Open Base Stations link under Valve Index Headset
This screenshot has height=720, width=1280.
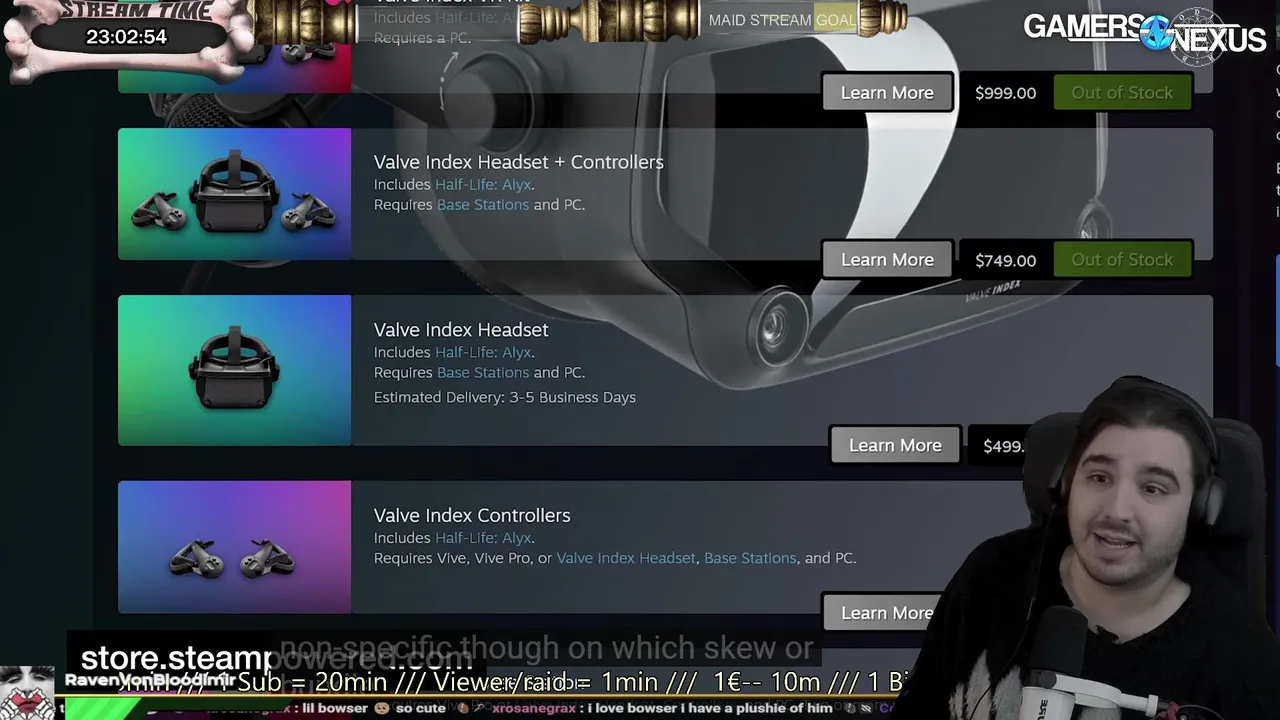(483, 373)
